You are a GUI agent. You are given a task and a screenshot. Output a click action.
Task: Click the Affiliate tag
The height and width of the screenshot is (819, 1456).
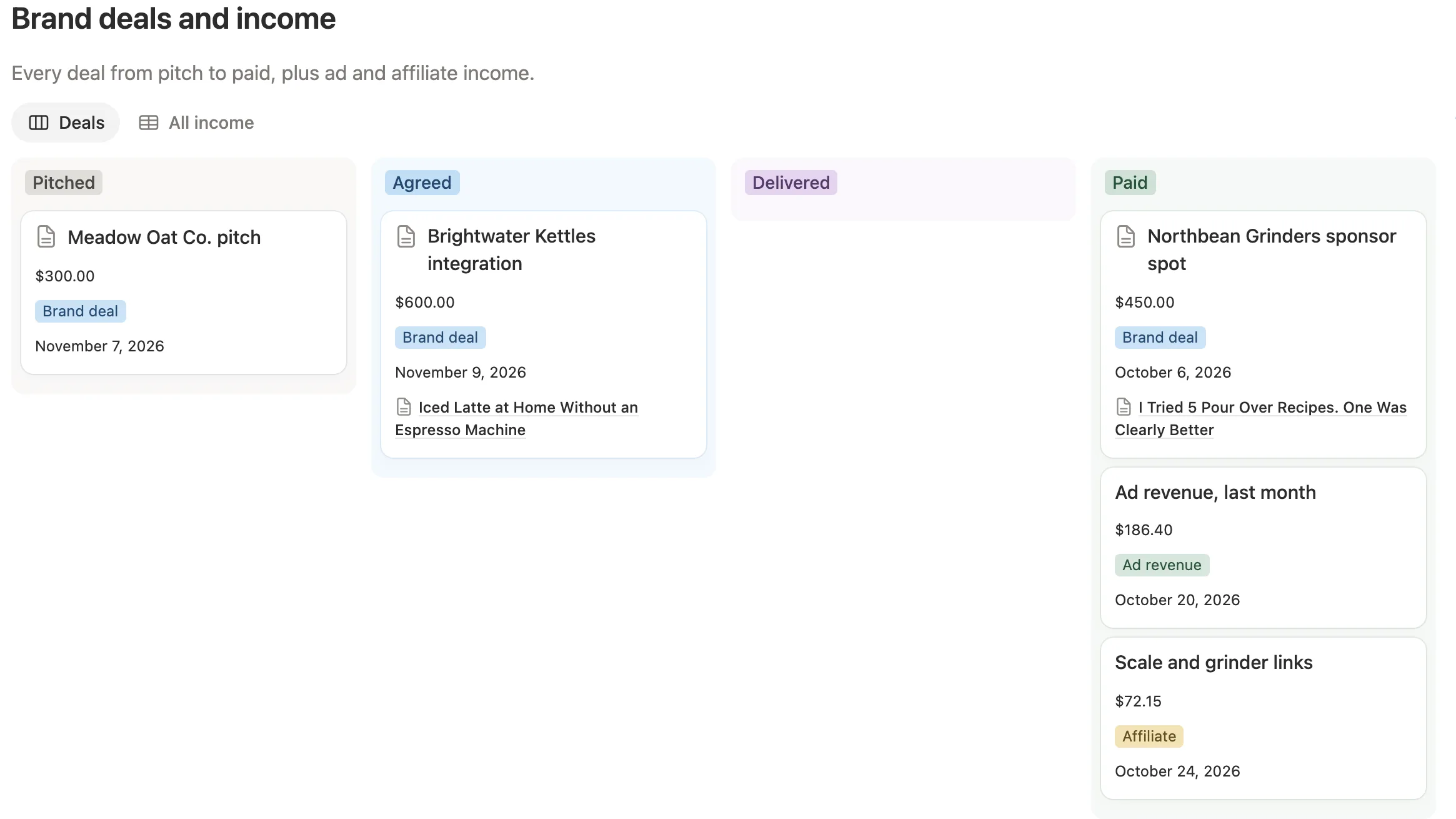(1149, 736)
